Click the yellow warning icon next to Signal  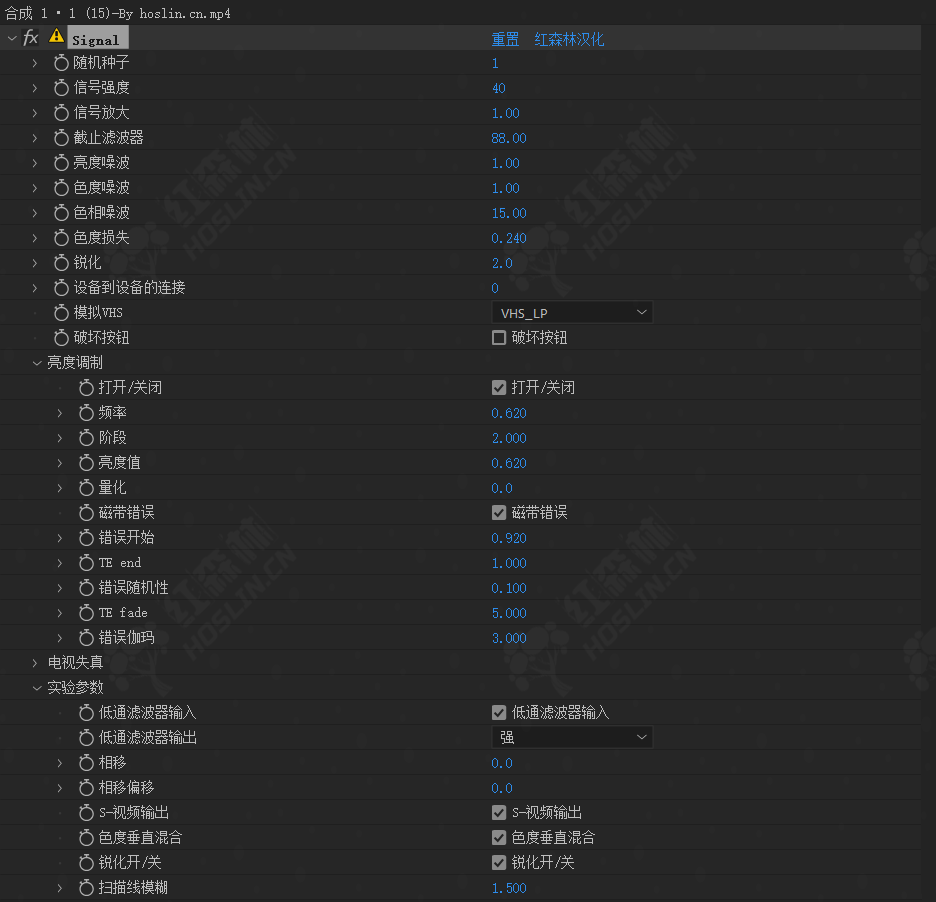[56, 36]
